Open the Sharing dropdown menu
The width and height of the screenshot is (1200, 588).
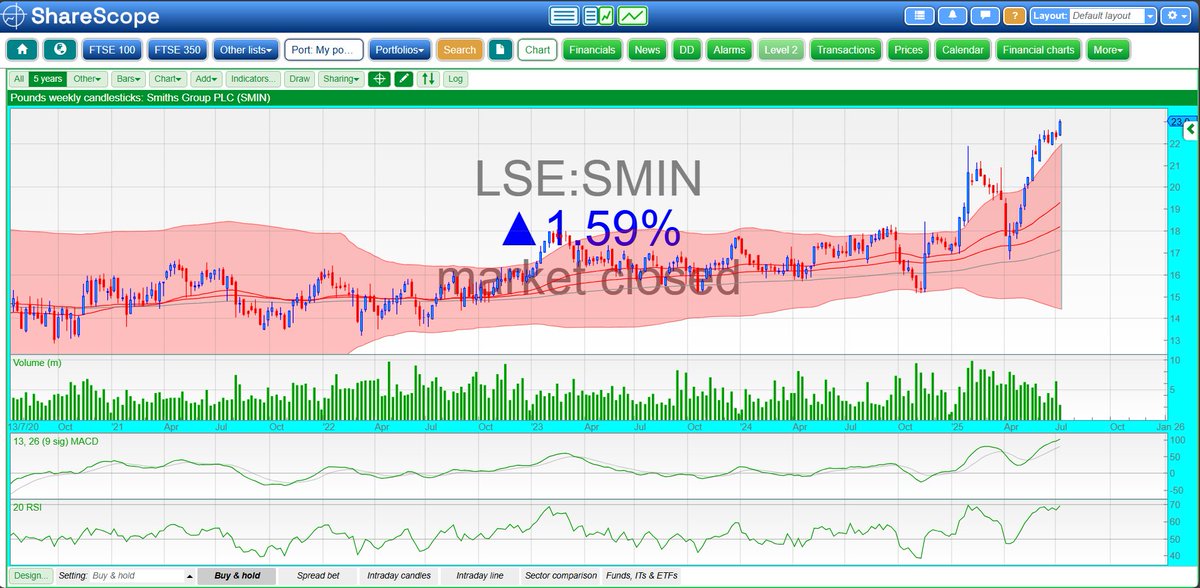point(341,78)
